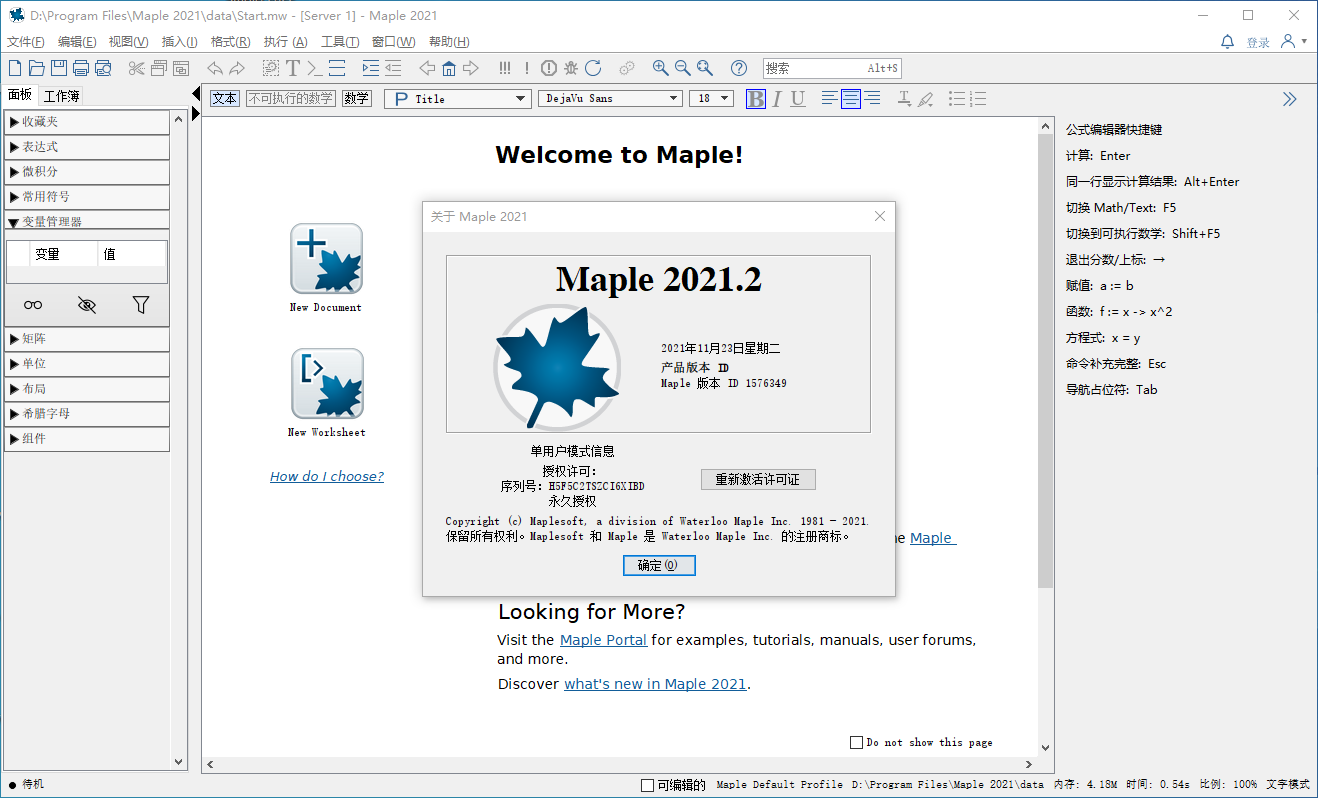Click the print toolbar icon
1318x798 pixels.
pos(81,68)
